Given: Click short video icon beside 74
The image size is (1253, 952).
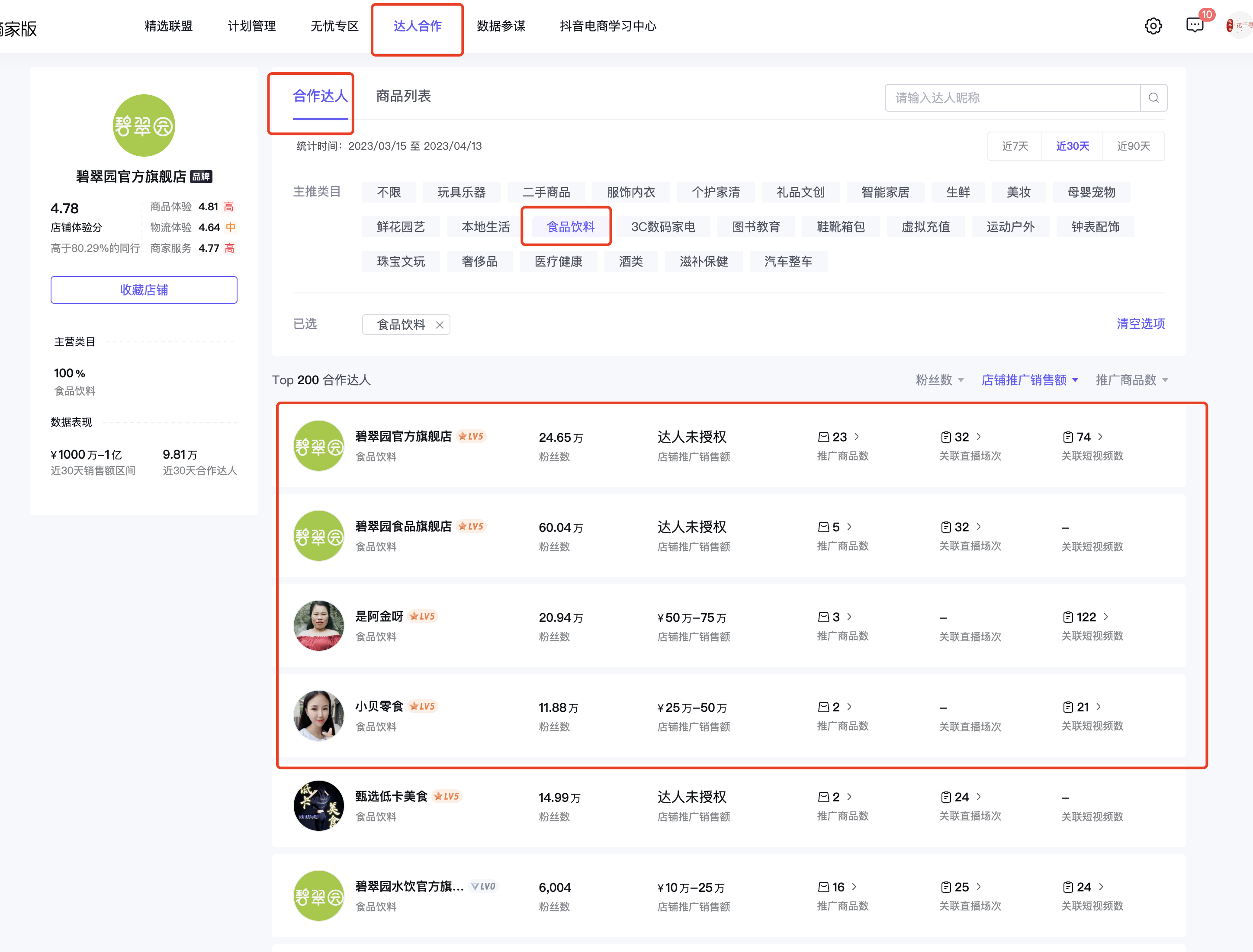Looking at the screenshot, I should (1068, 437).
